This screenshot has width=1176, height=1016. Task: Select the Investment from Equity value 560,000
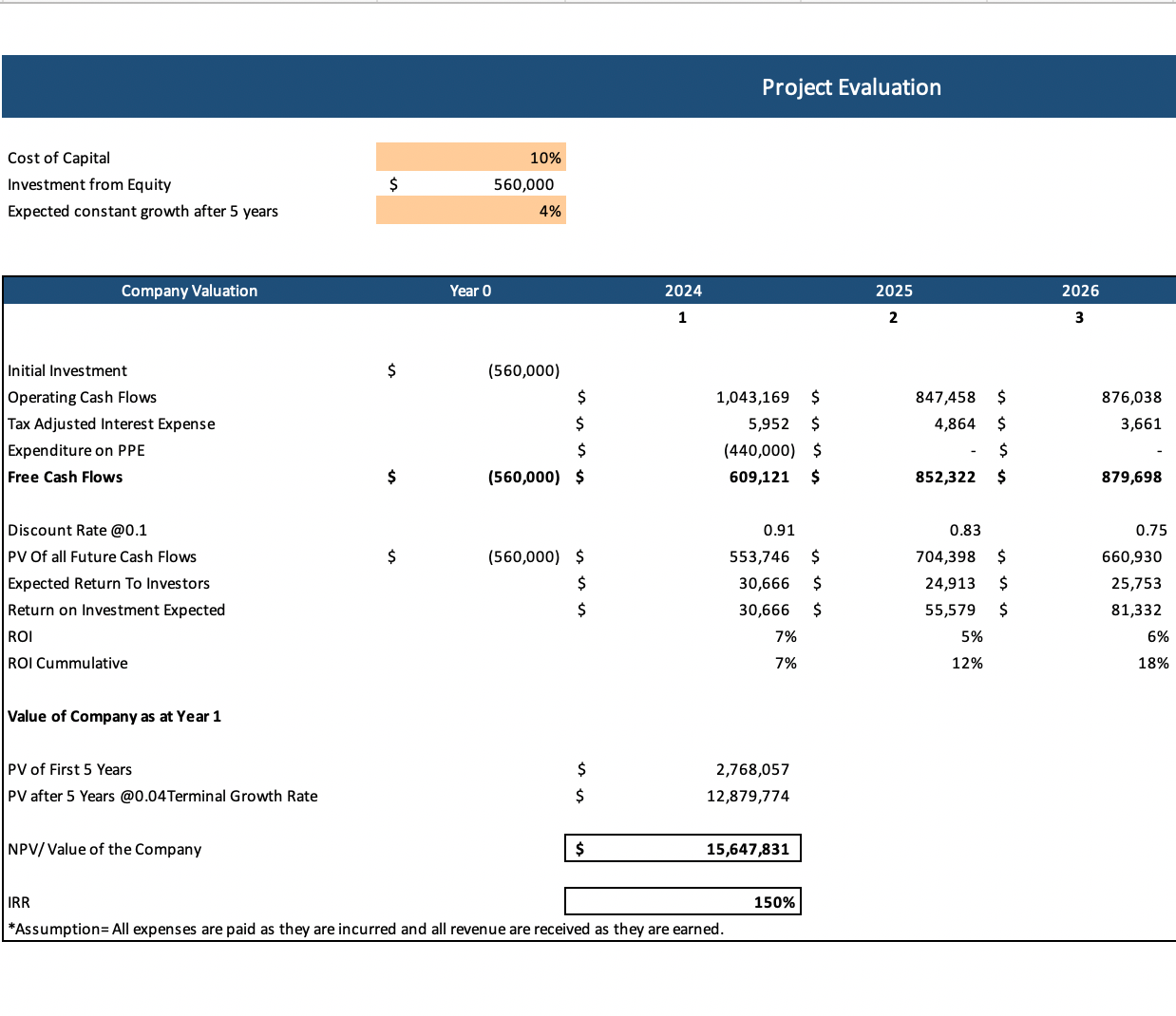point(494,184)
